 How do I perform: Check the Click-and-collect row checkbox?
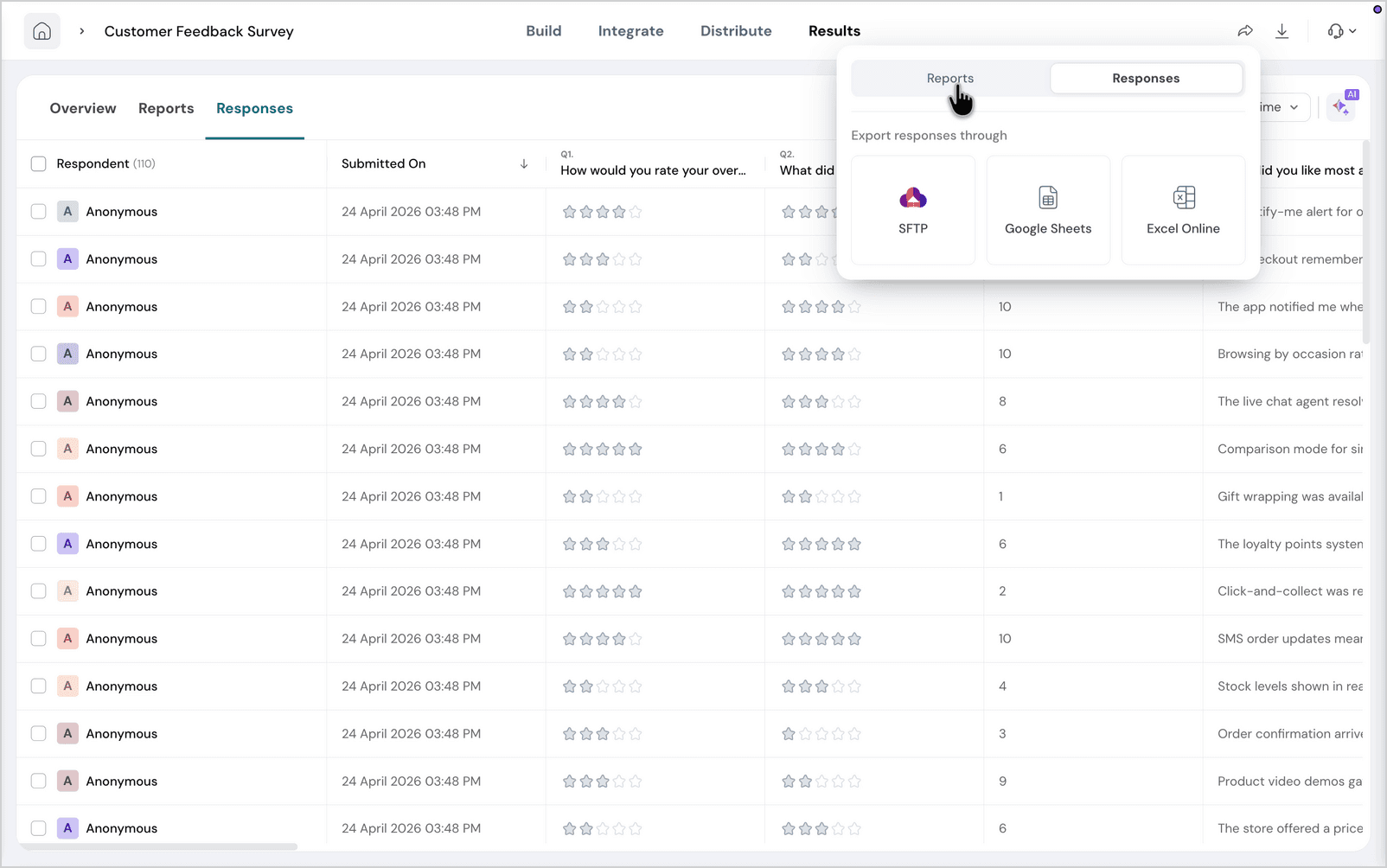coord(38,591)
